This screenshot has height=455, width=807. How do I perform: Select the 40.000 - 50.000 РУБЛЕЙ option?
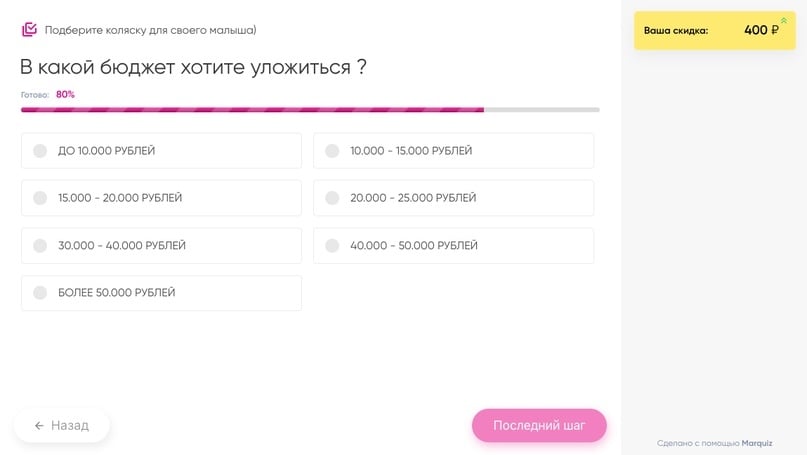pyautogui.click(x=332, y=246)
